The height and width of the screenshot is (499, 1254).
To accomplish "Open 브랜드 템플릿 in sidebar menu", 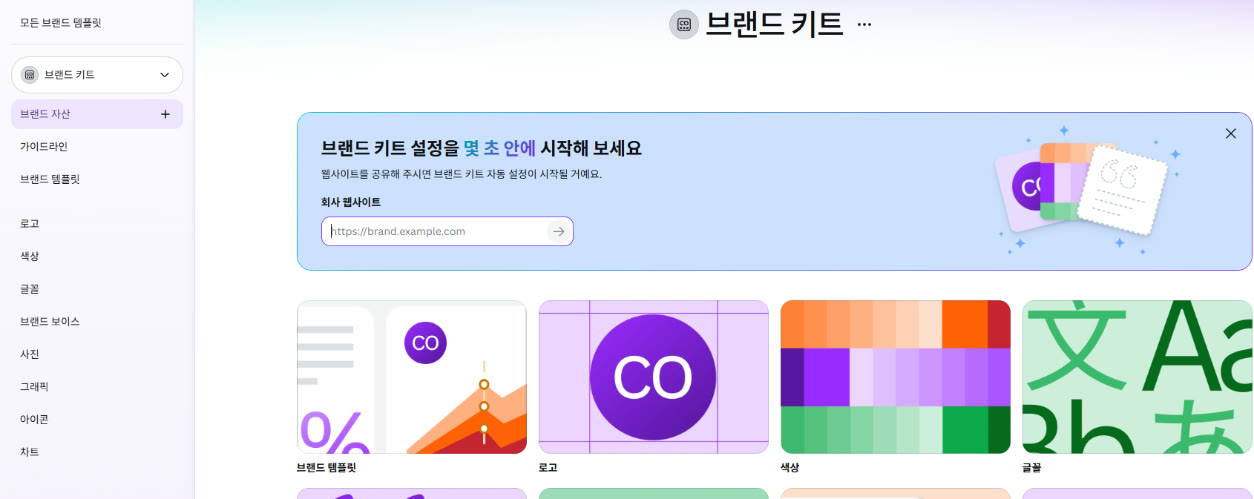I will [x=50, y=180].
